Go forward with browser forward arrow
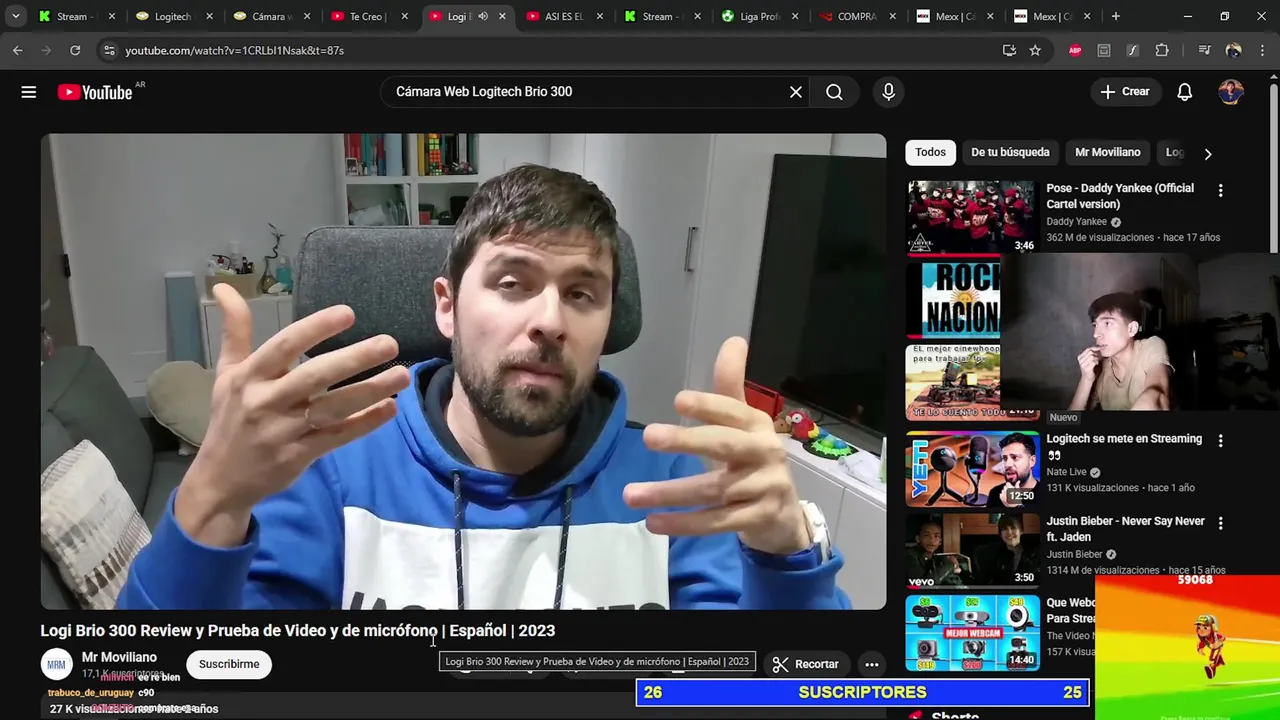1280x720 pixels. 46,50
